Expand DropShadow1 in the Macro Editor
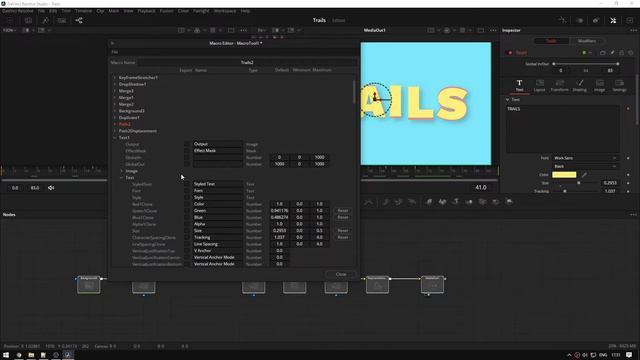 pyautogui.click(x=115, y=84)
